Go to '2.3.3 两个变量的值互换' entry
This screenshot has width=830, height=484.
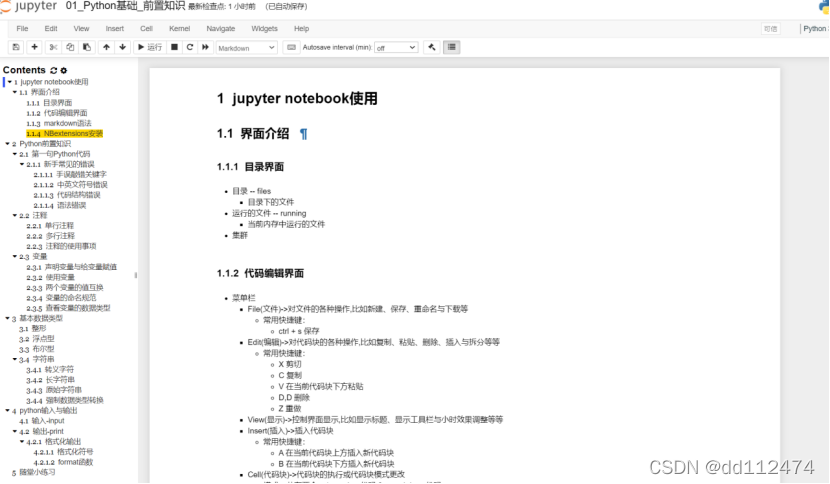[x=65, y=288]
